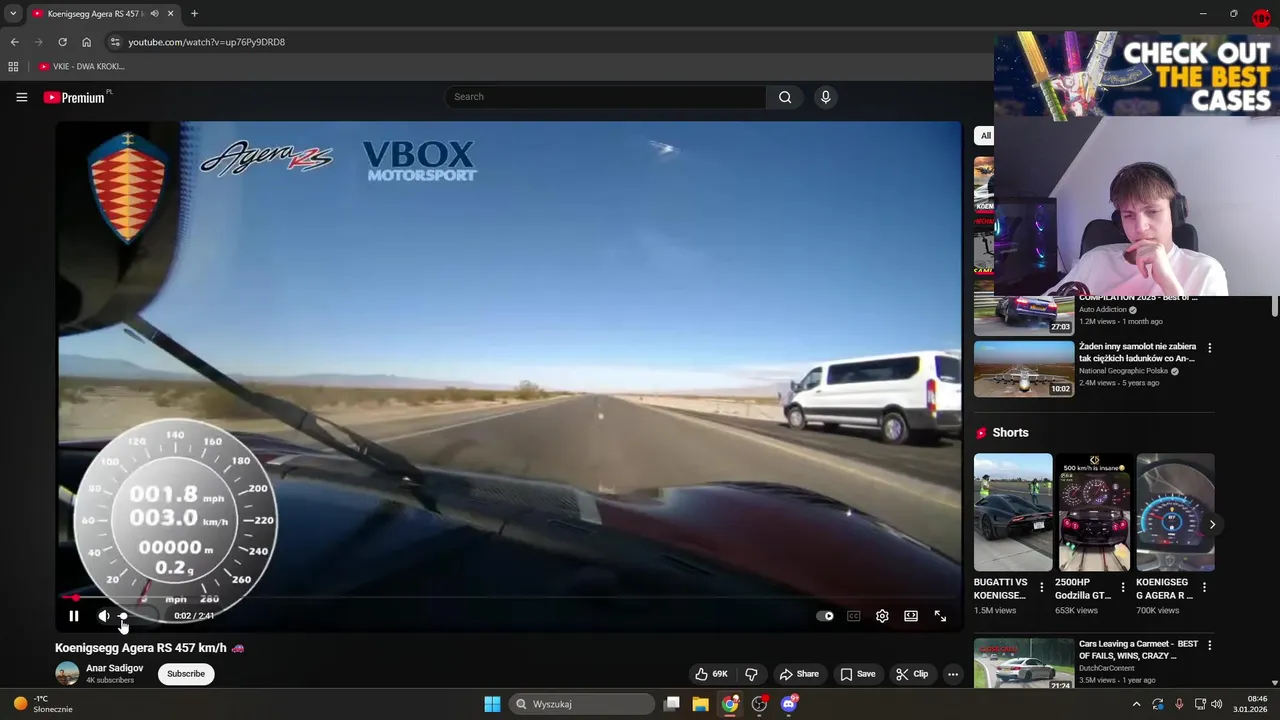Open the 'KOENIGSEGG AGERA R...' short
The width and height of the screenshot is (1280, 720).
click(1175, 512)
